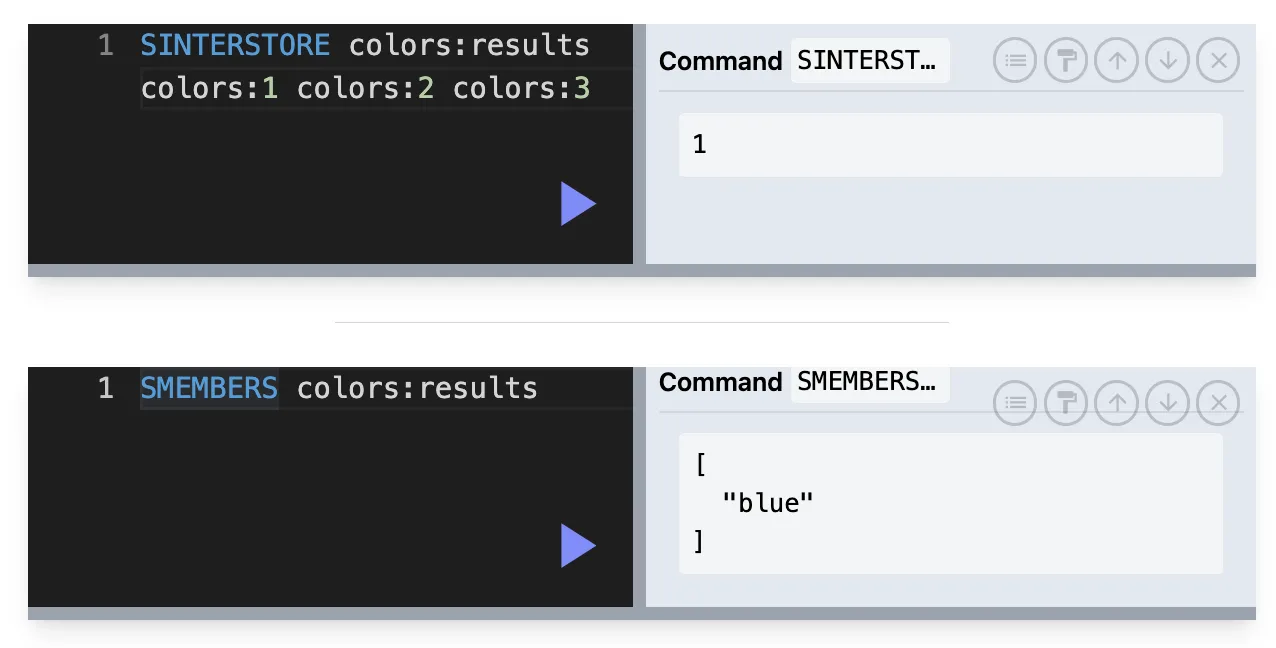This screenshot has width=1276, height=648.
Task: Close the SINTERSTORE result panel
Action: tap(1218, 61)
